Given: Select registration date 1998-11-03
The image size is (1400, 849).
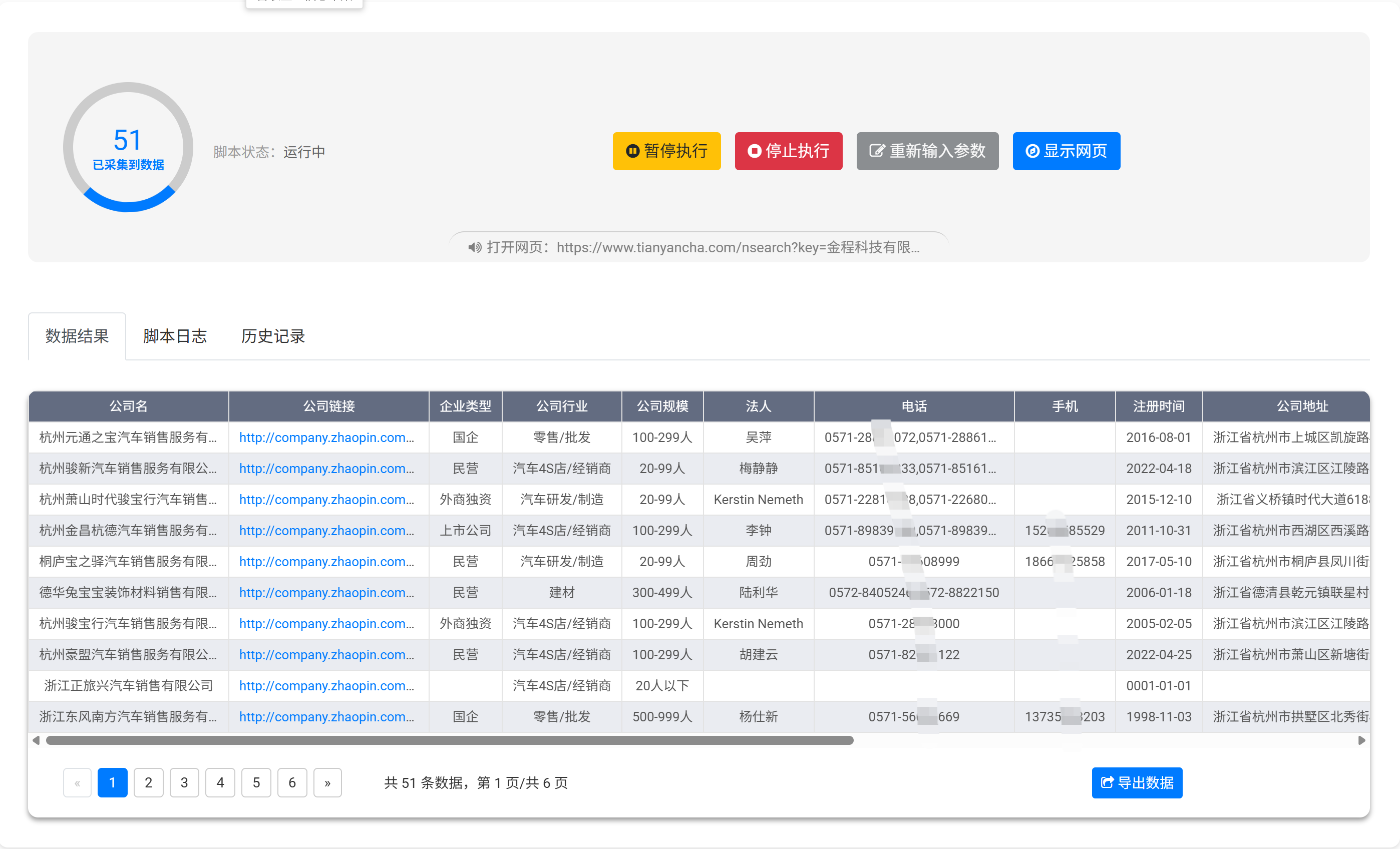Looking at the screenshot, I should (x=1159, y=716).
